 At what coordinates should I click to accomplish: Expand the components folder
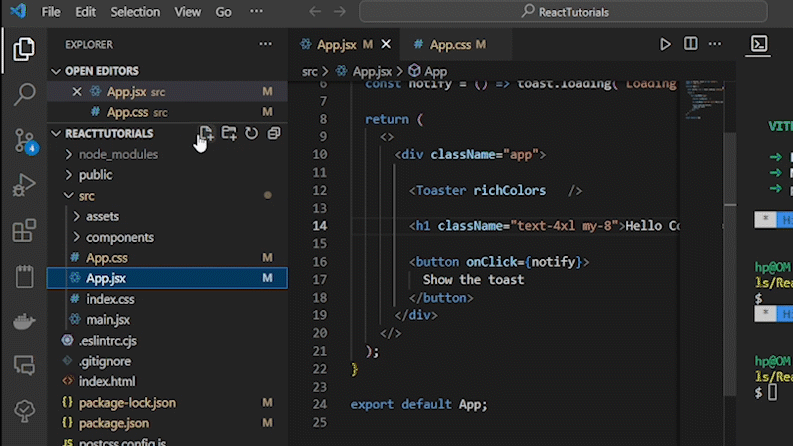(x=76, y=237)
